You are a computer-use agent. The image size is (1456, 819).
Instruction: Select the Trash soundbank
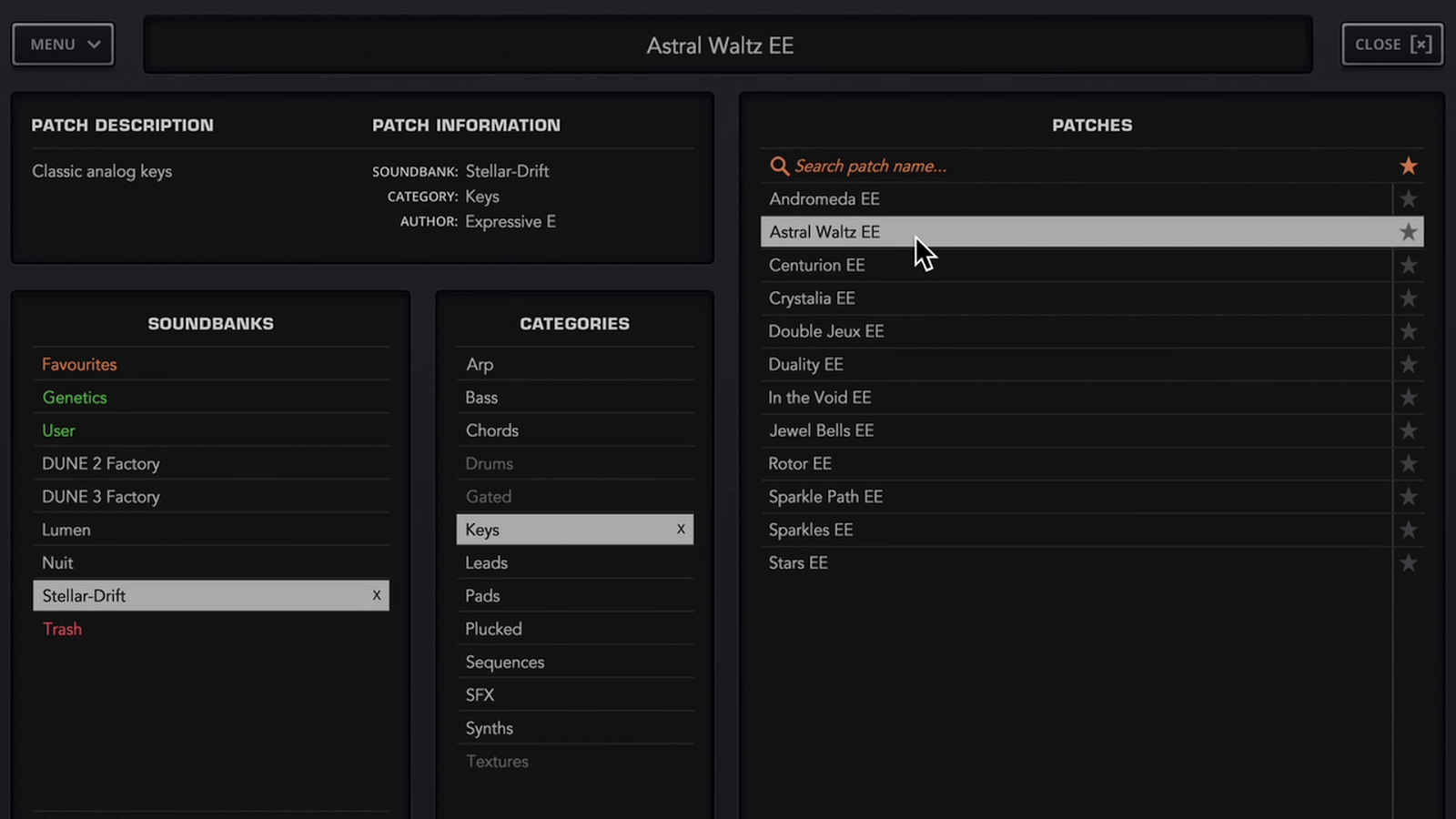pos(62,629)
